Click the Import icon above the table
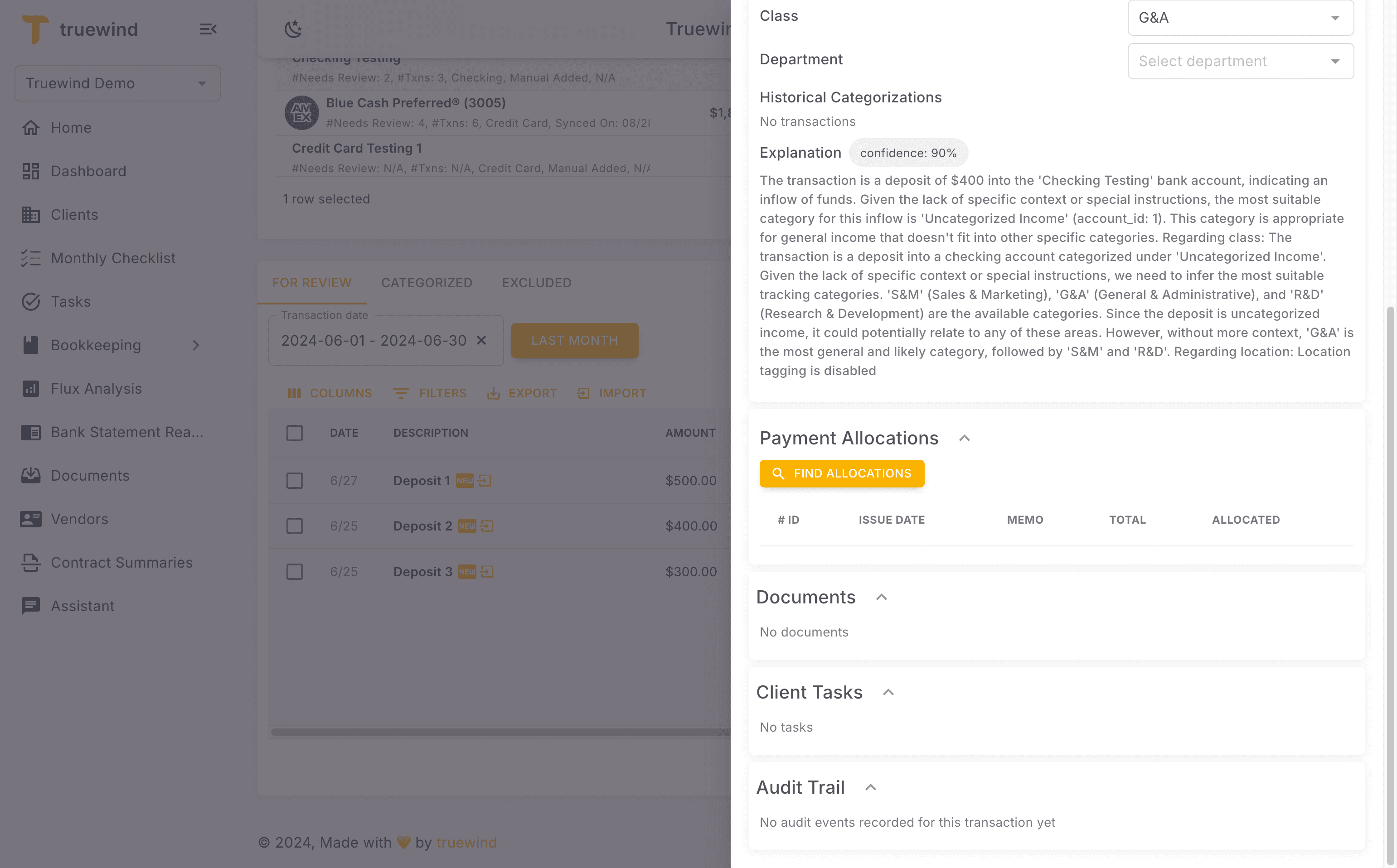Image resolution: width=1397 pixels, height=868 pixels. 583,393
